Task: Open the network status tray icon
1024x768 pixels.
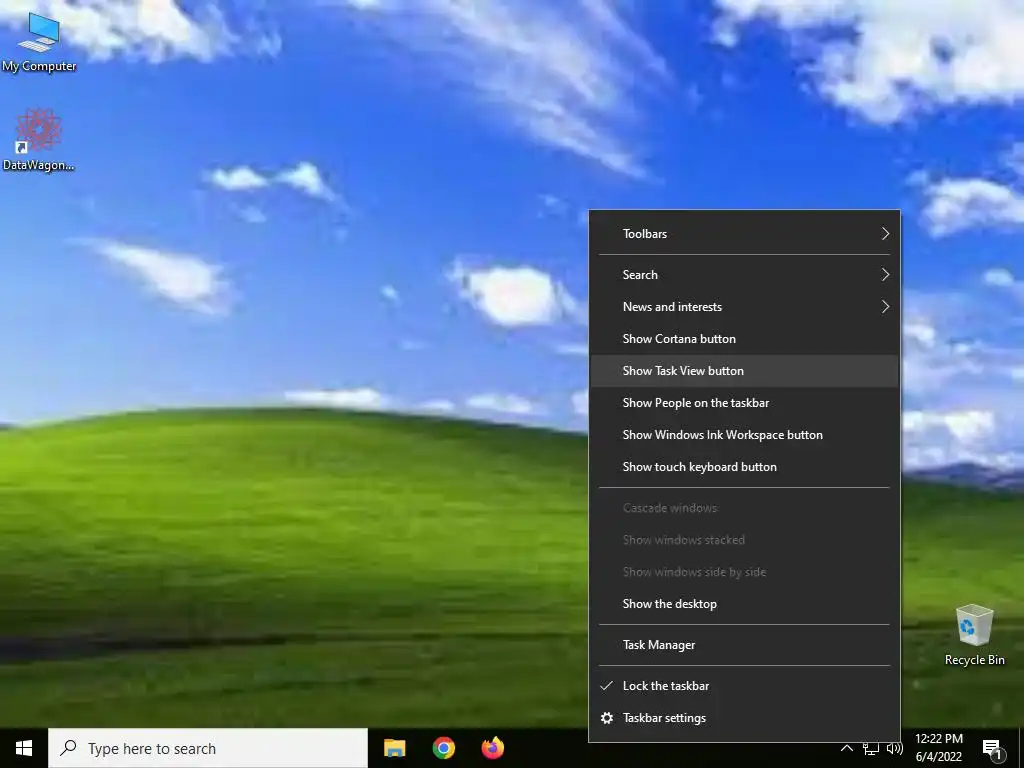Action: tap(871, 748)
